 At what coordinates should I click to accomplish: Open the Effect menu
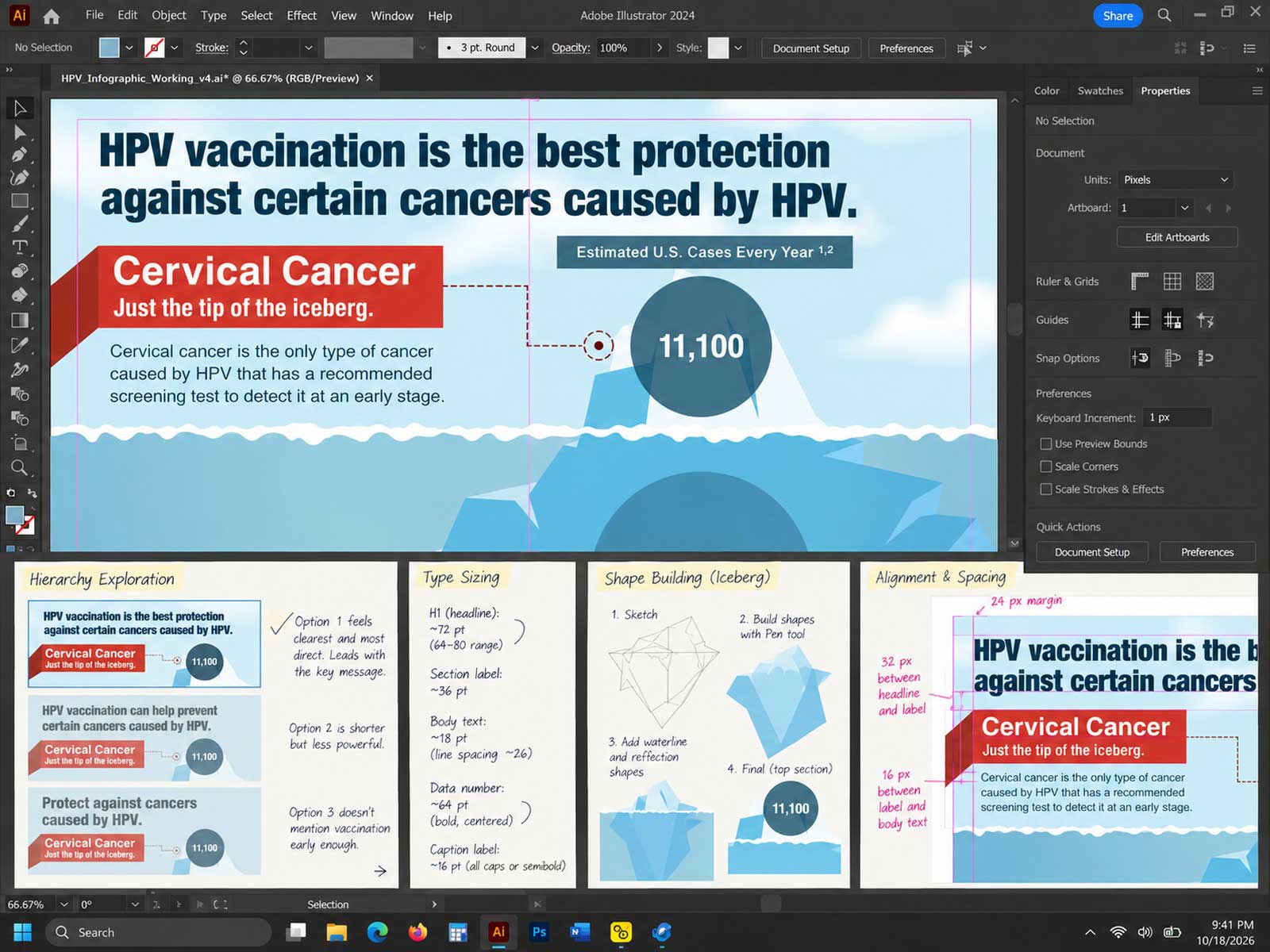(x=302, y=15)
